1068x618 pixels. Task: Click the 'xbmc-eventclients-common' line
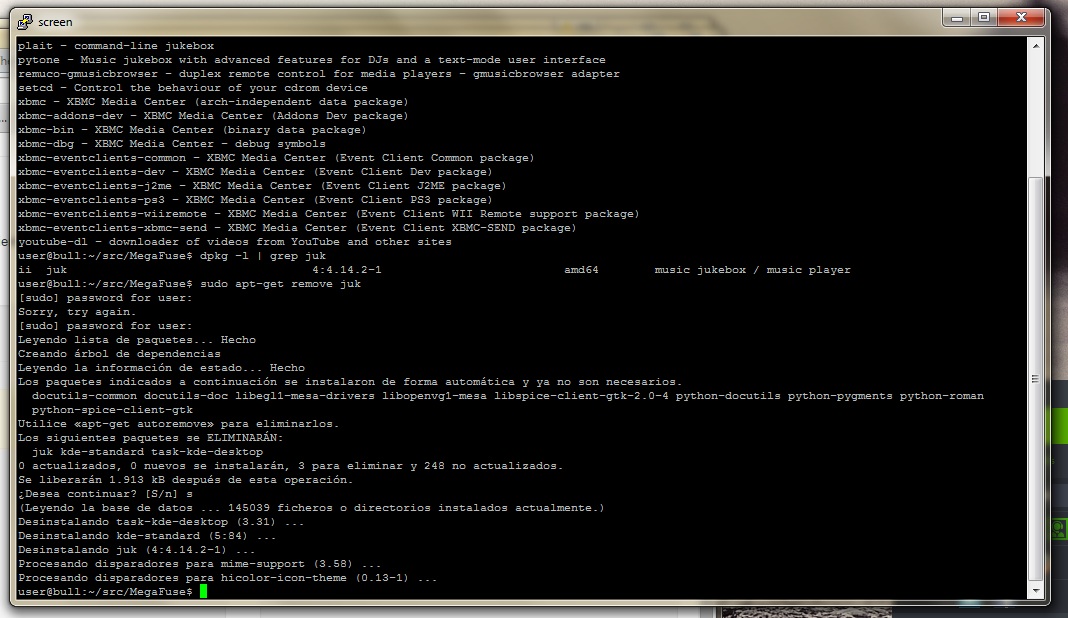276,157
